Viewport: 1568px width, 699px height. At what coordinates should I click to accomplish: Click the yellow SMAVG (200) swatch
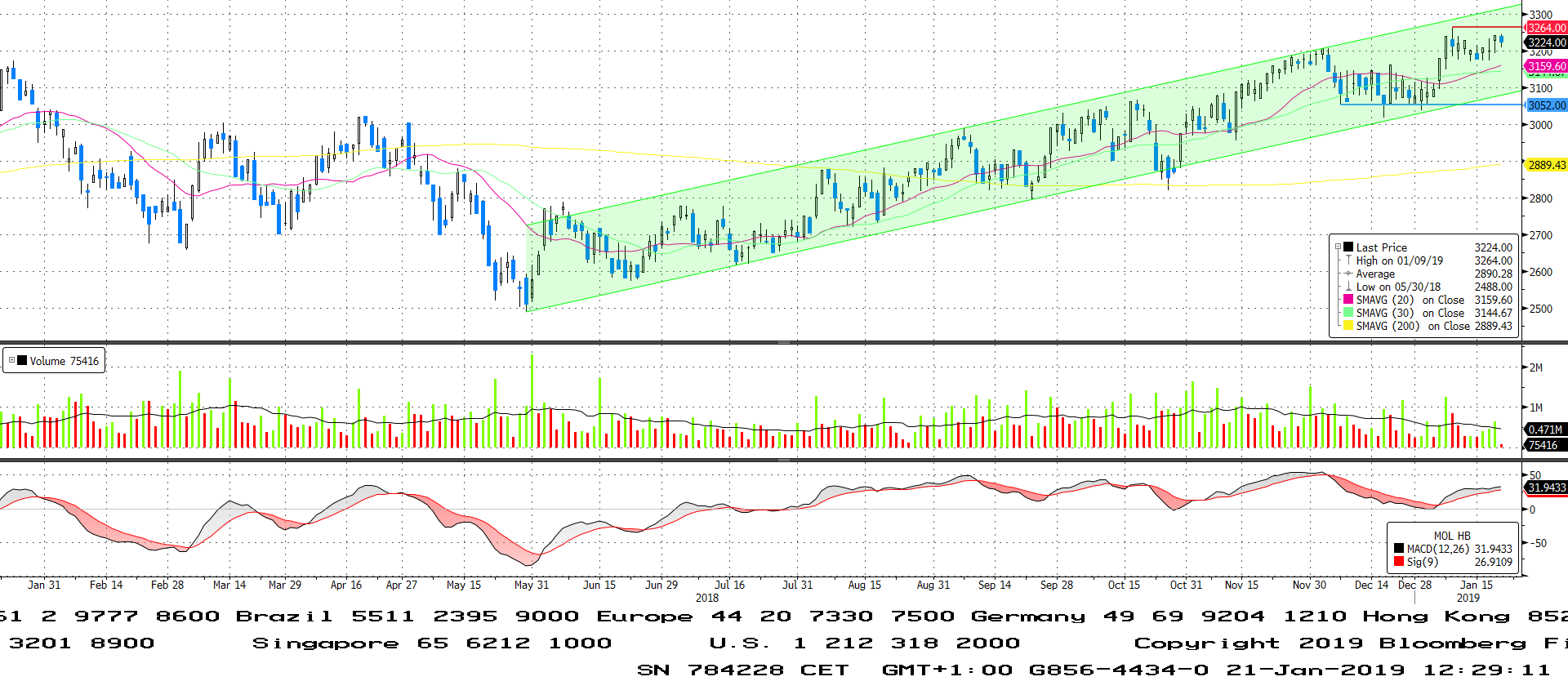1348,325
